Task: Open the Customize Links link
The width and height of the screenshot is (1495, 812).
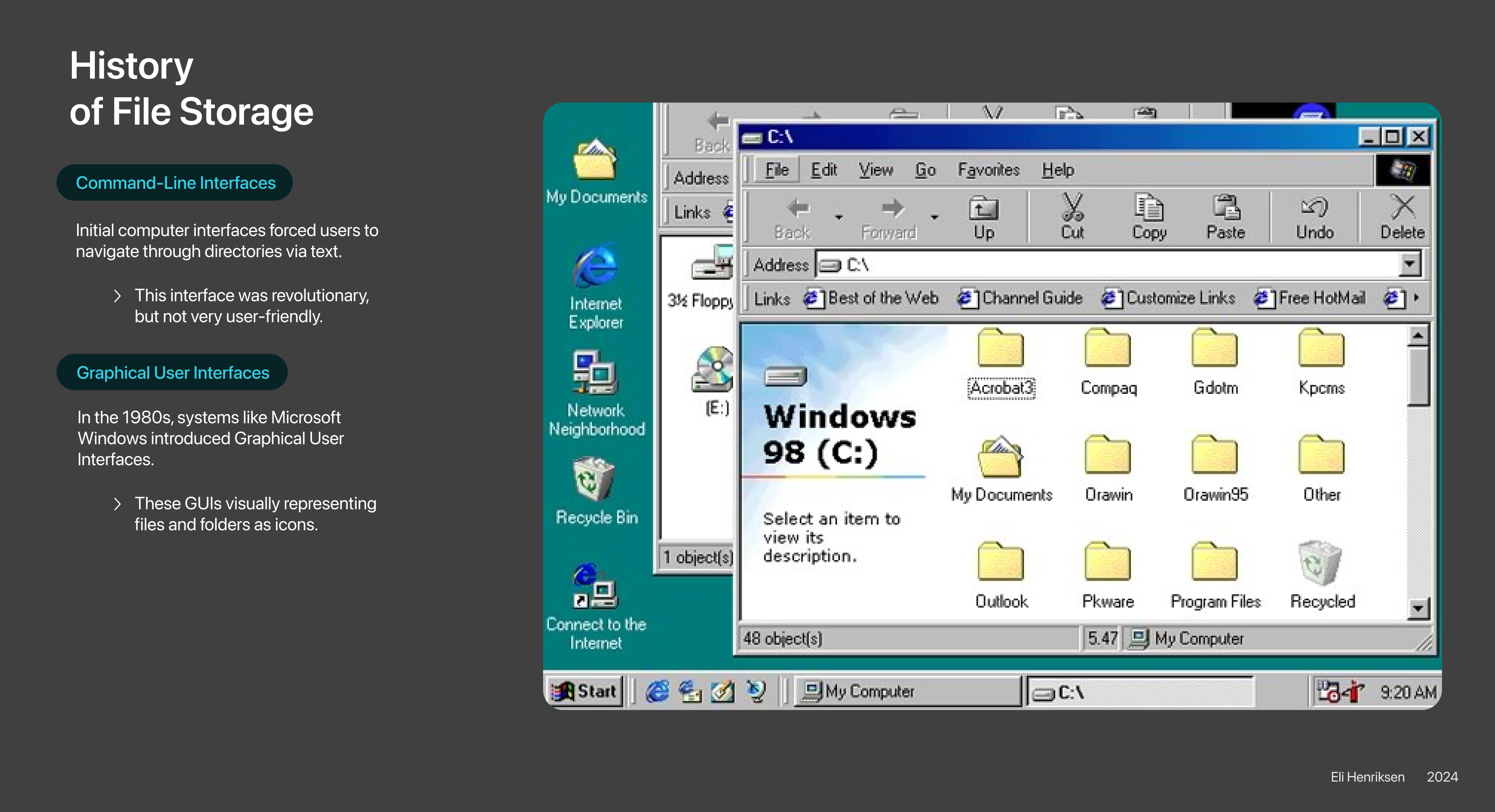Action: tap(1168, 298)
